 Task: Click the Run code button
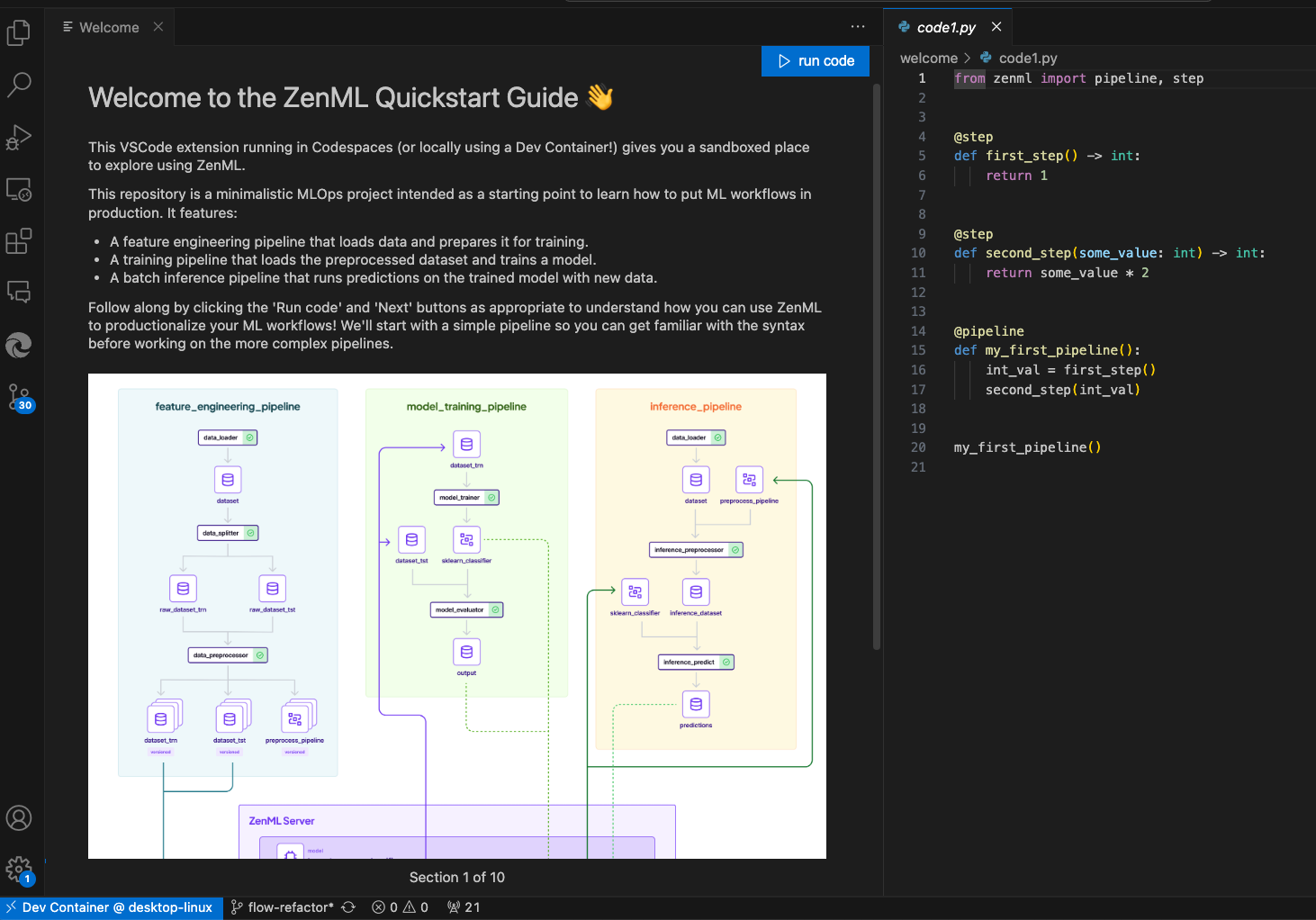pos(815,60)
